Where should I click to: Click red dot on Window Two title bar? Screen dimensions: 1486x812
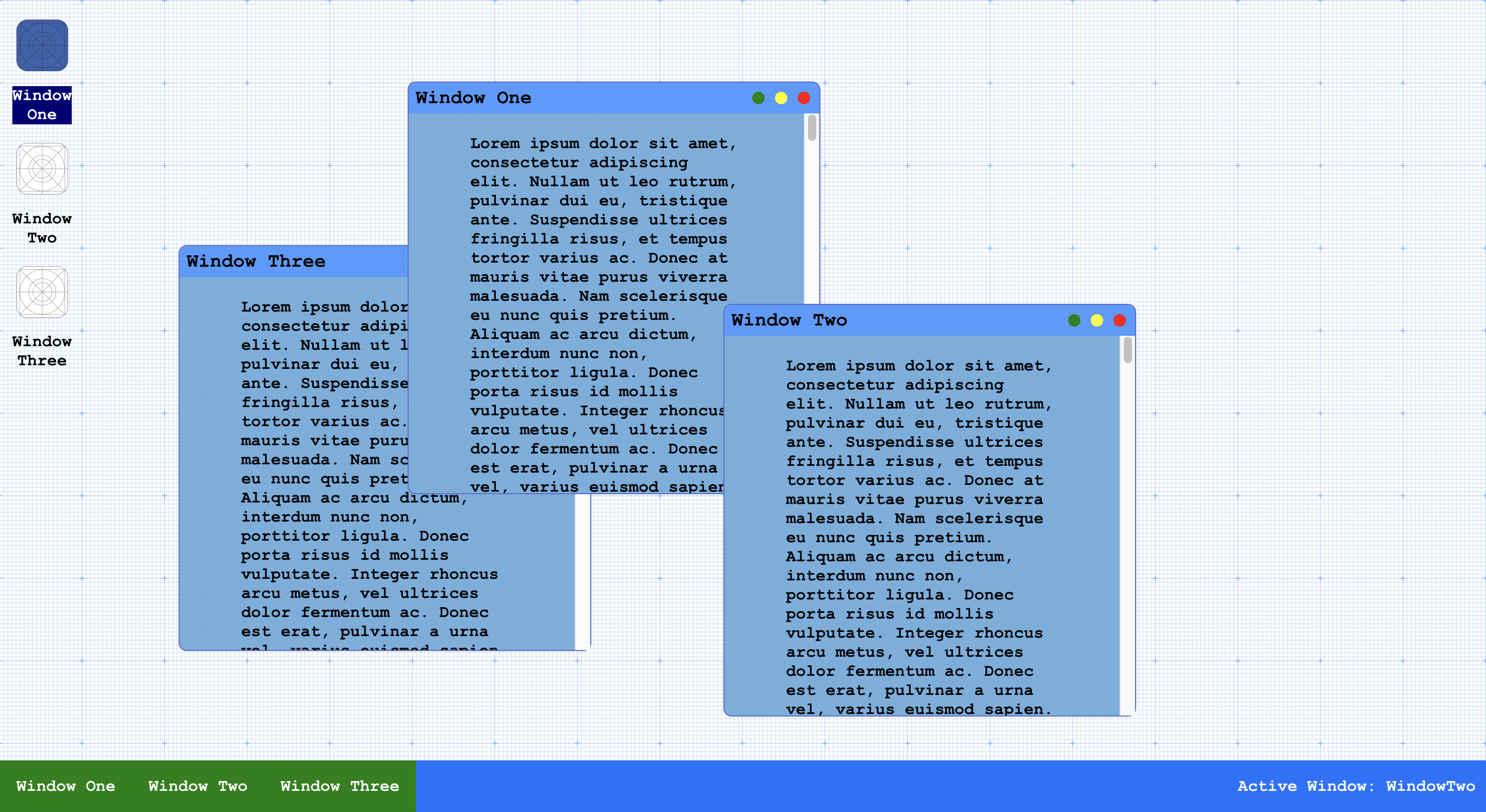click(x=1119, y=321)
